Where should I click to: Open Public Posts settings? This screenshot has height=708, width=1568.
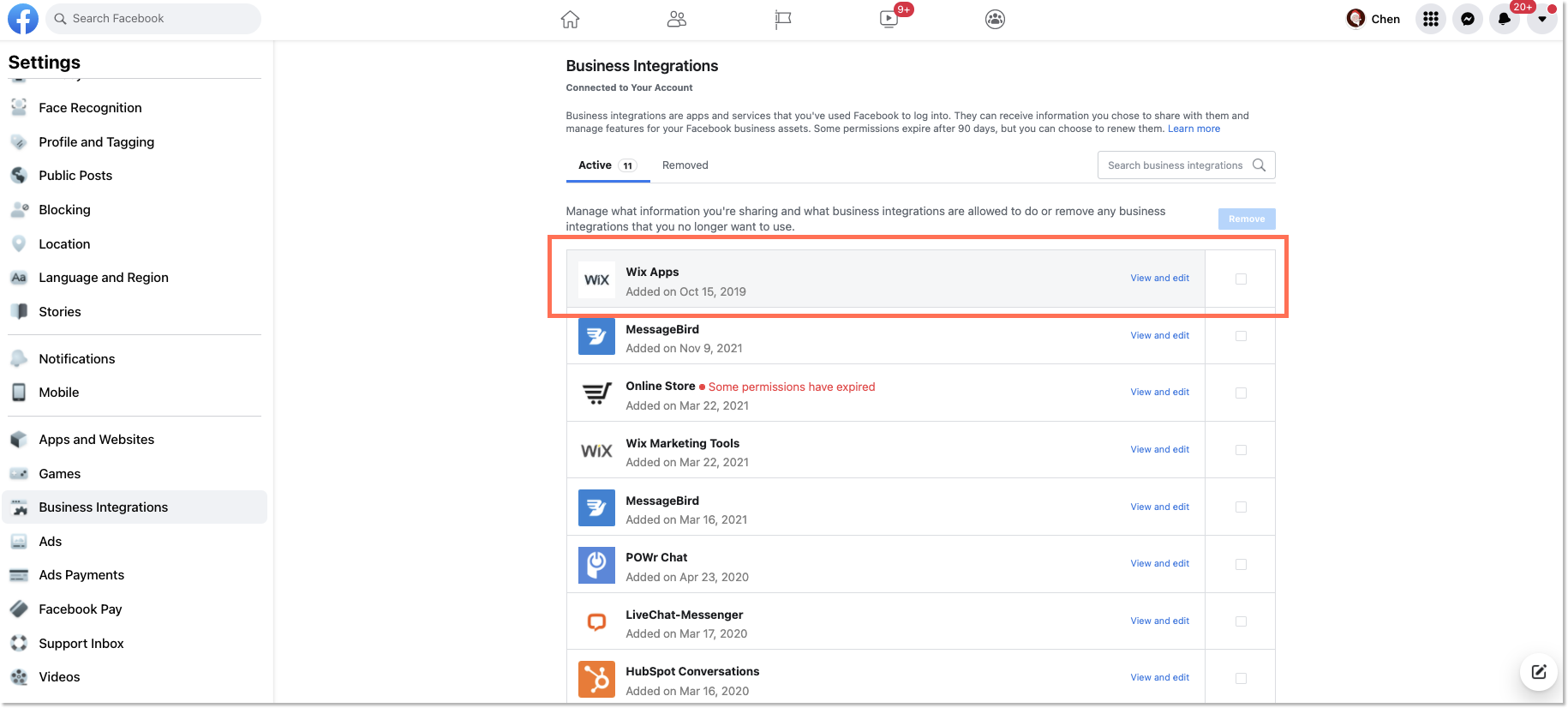[135, 176]
